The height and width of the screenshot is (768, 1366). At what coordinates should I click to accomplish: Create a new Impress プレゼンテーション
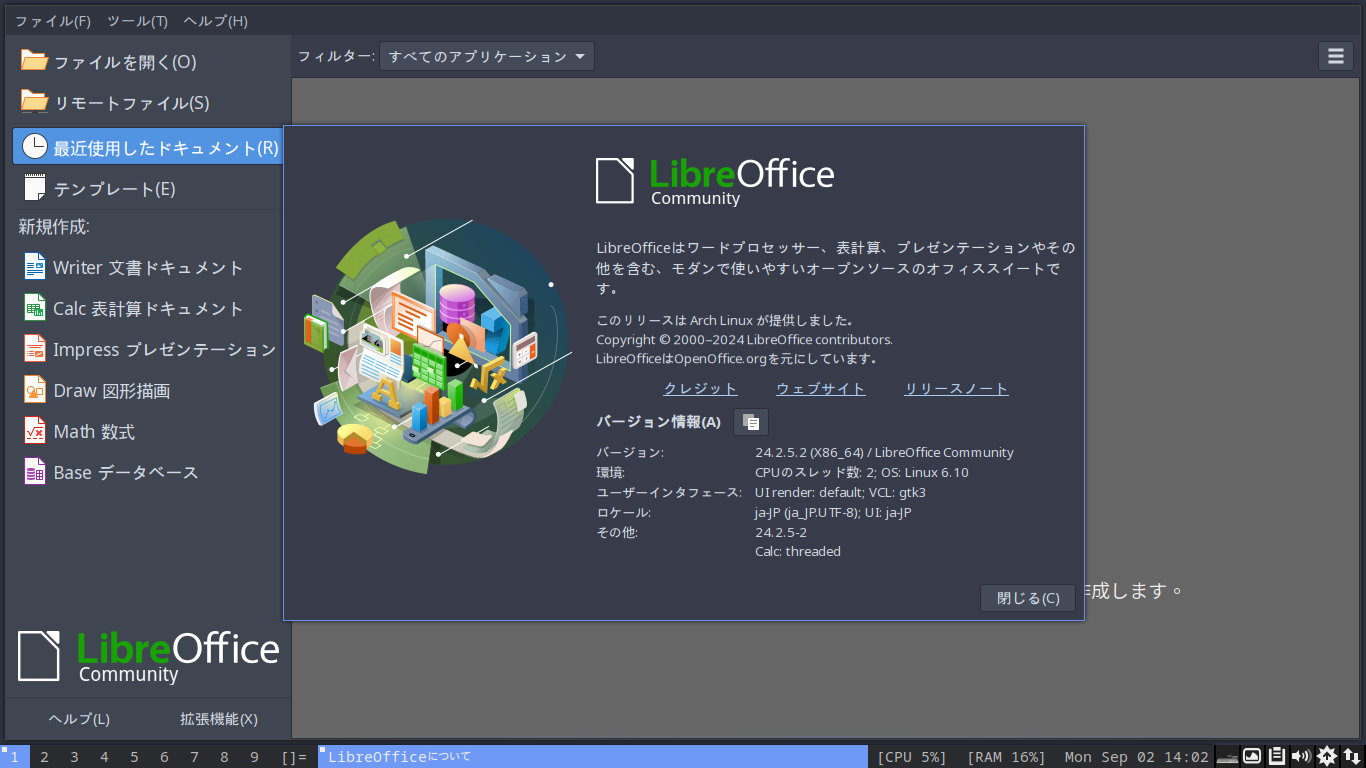coord(149,350)
